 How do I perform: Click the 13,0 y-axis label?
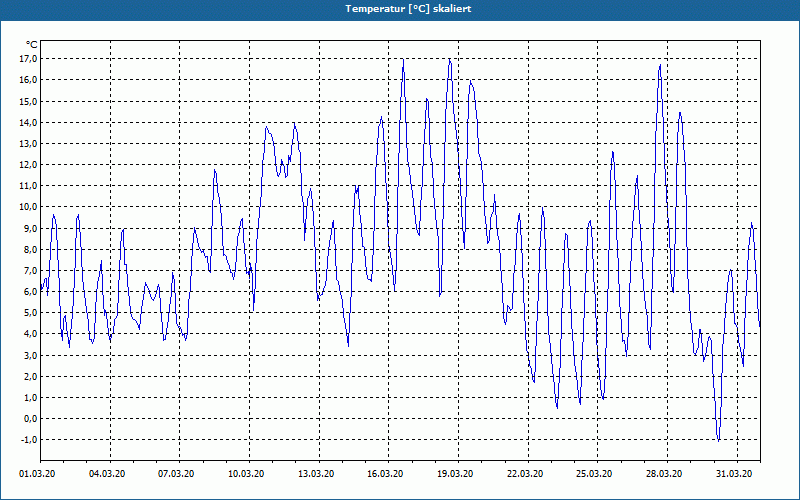point(29,143)
